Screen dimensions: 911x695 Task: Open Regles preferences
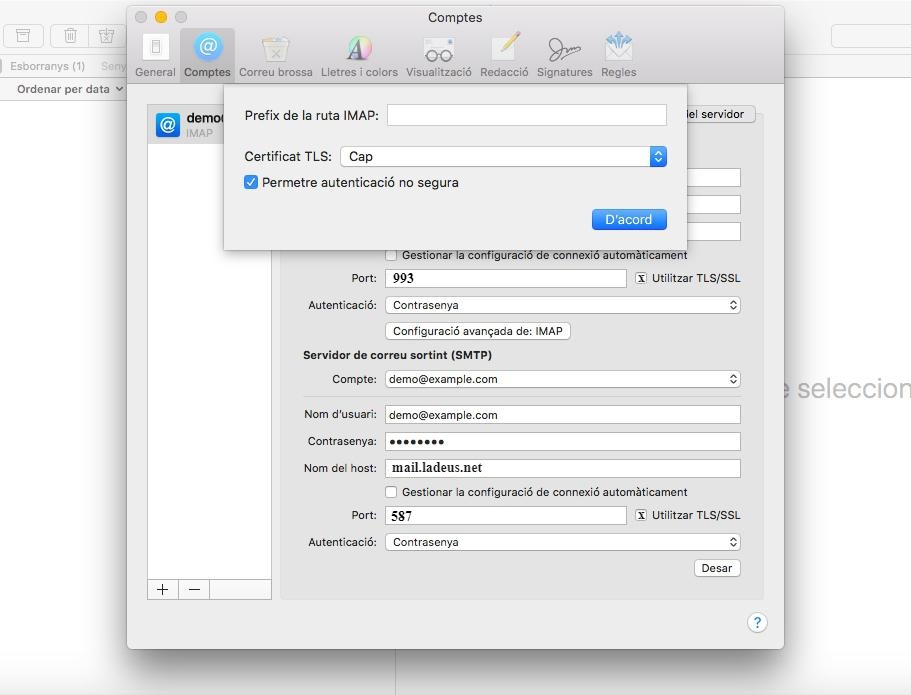click(x=618, y=55)
